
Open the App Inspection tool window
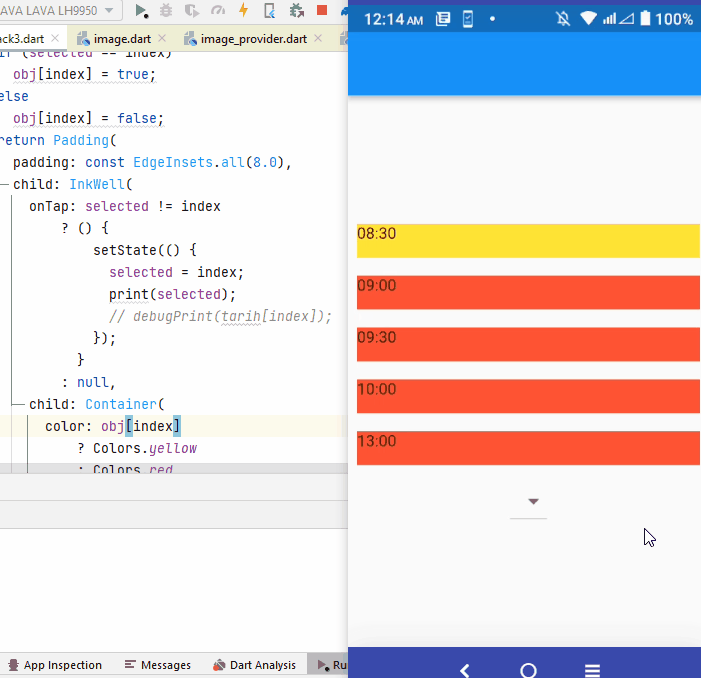[55, 665]
